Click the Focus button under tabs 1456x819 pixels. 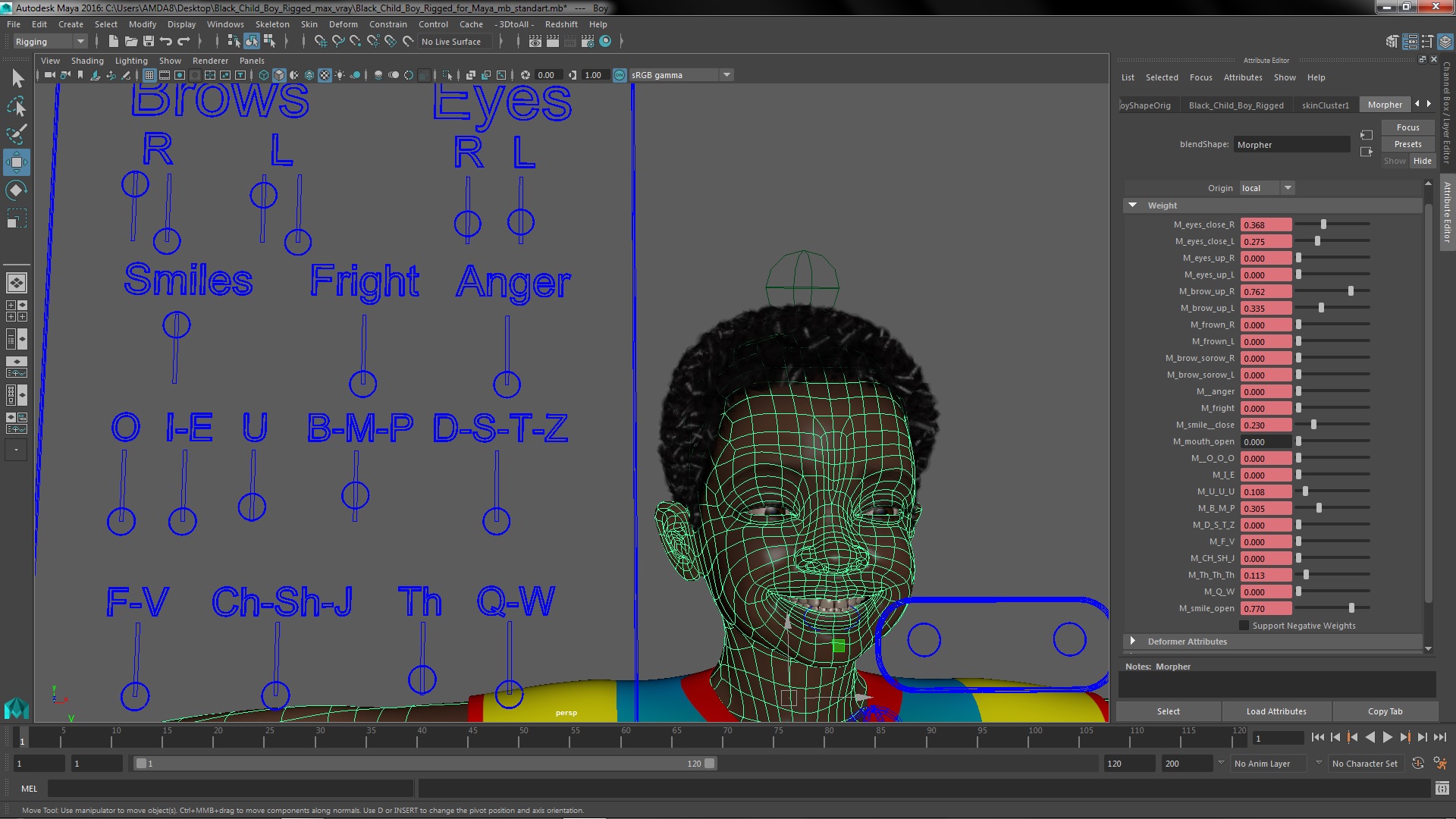click(x=1407, y=127)
